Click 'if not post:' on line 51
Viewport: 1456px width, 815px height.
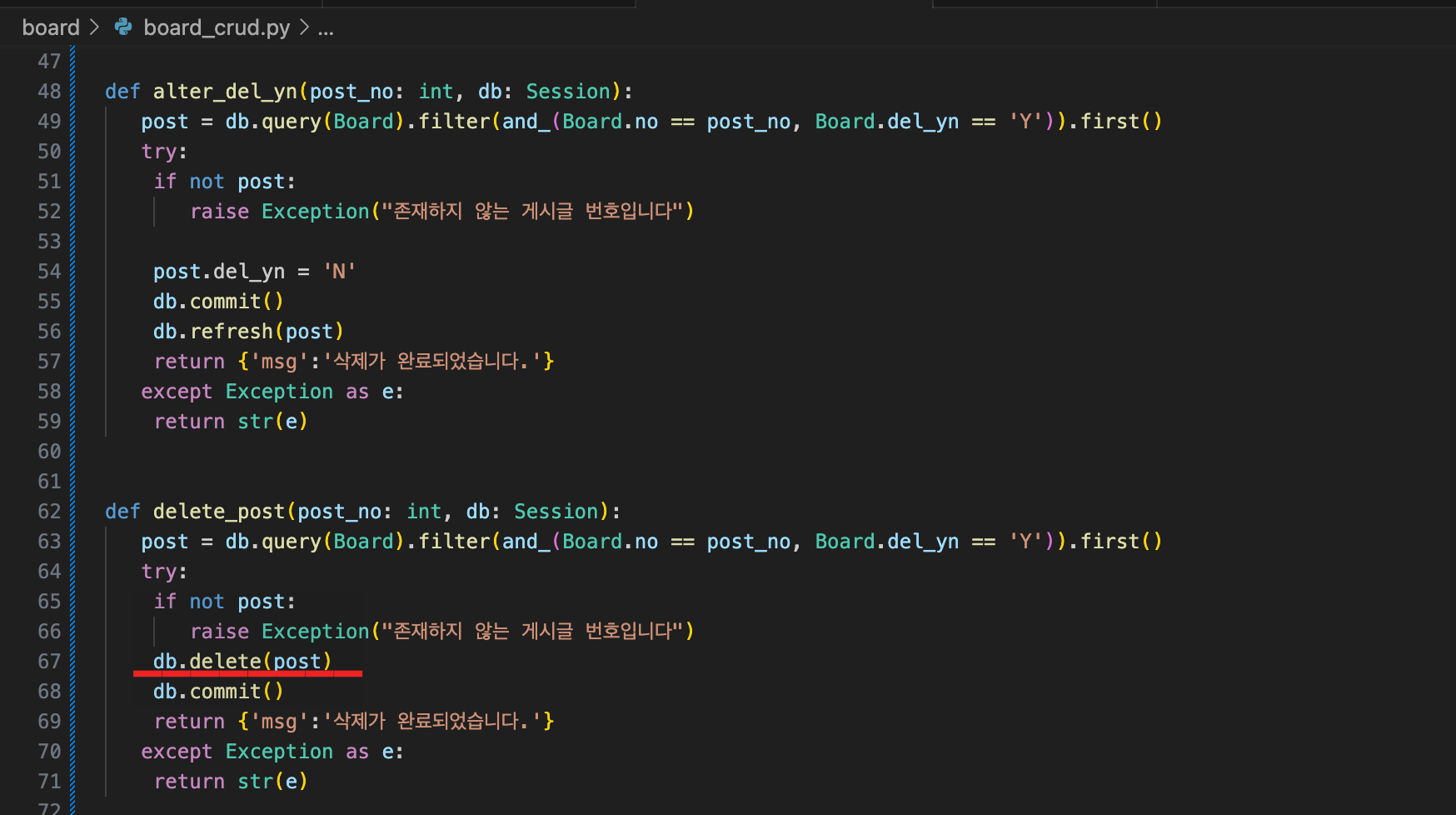[224, 182]
